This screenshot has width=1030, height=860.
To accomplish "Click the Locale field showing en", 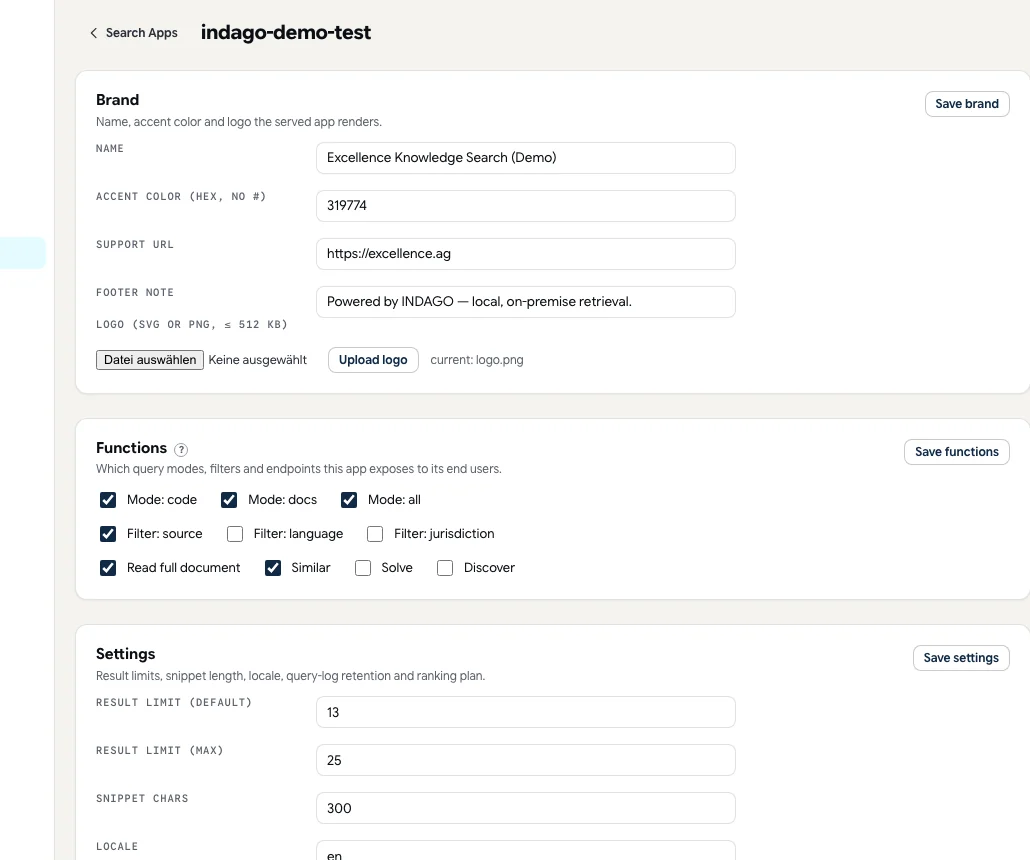I will coord(526,851).
